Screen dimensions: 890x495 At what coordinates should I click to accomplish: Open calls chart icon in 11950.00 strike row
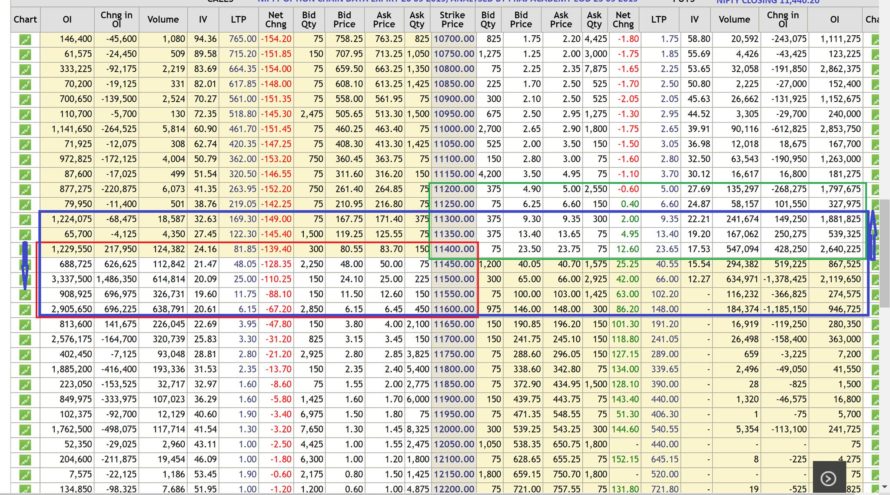pos(25,415)
